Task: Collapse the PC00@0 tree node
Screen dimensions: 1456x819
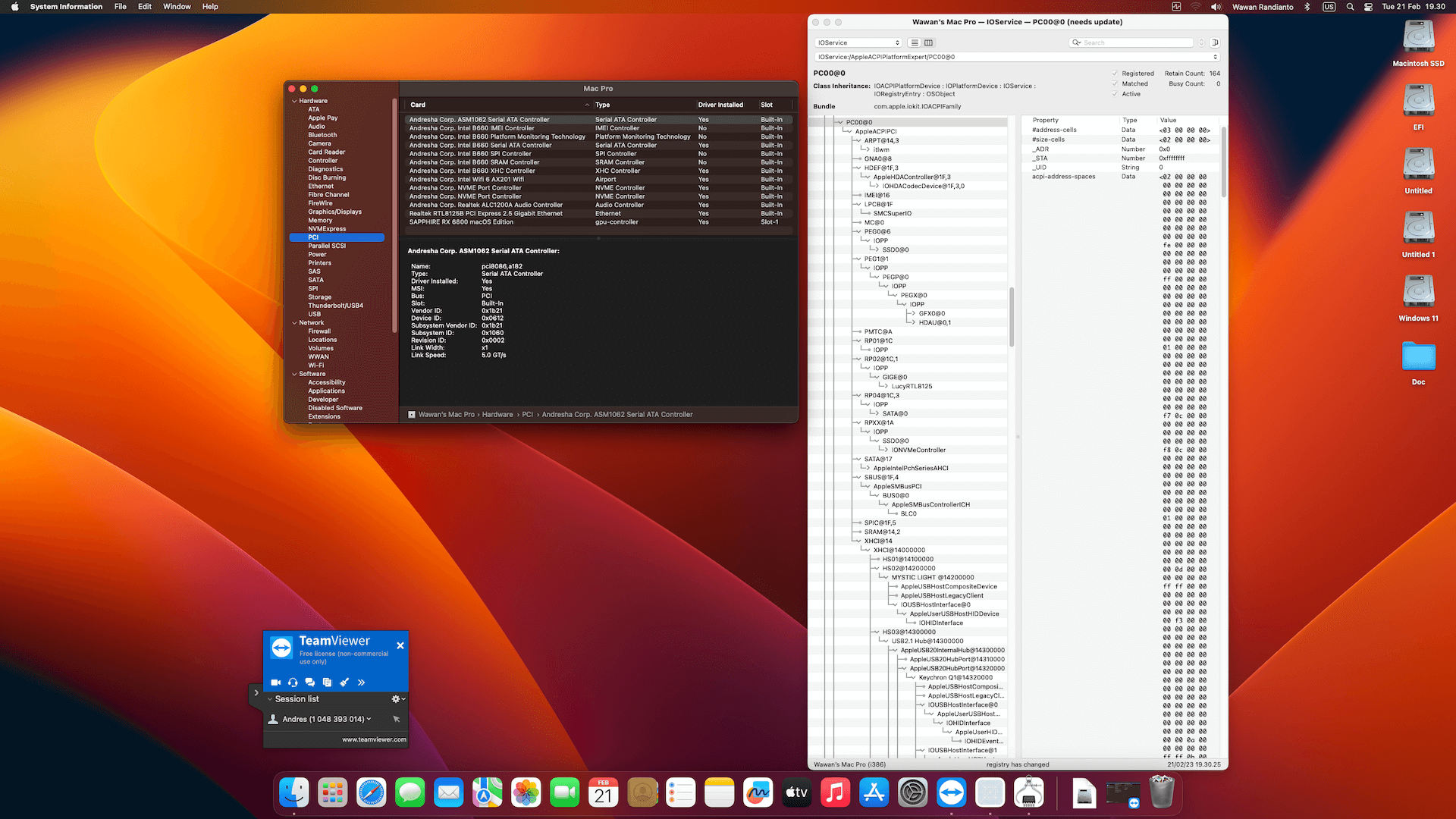Action: click(x=839, y=122)
